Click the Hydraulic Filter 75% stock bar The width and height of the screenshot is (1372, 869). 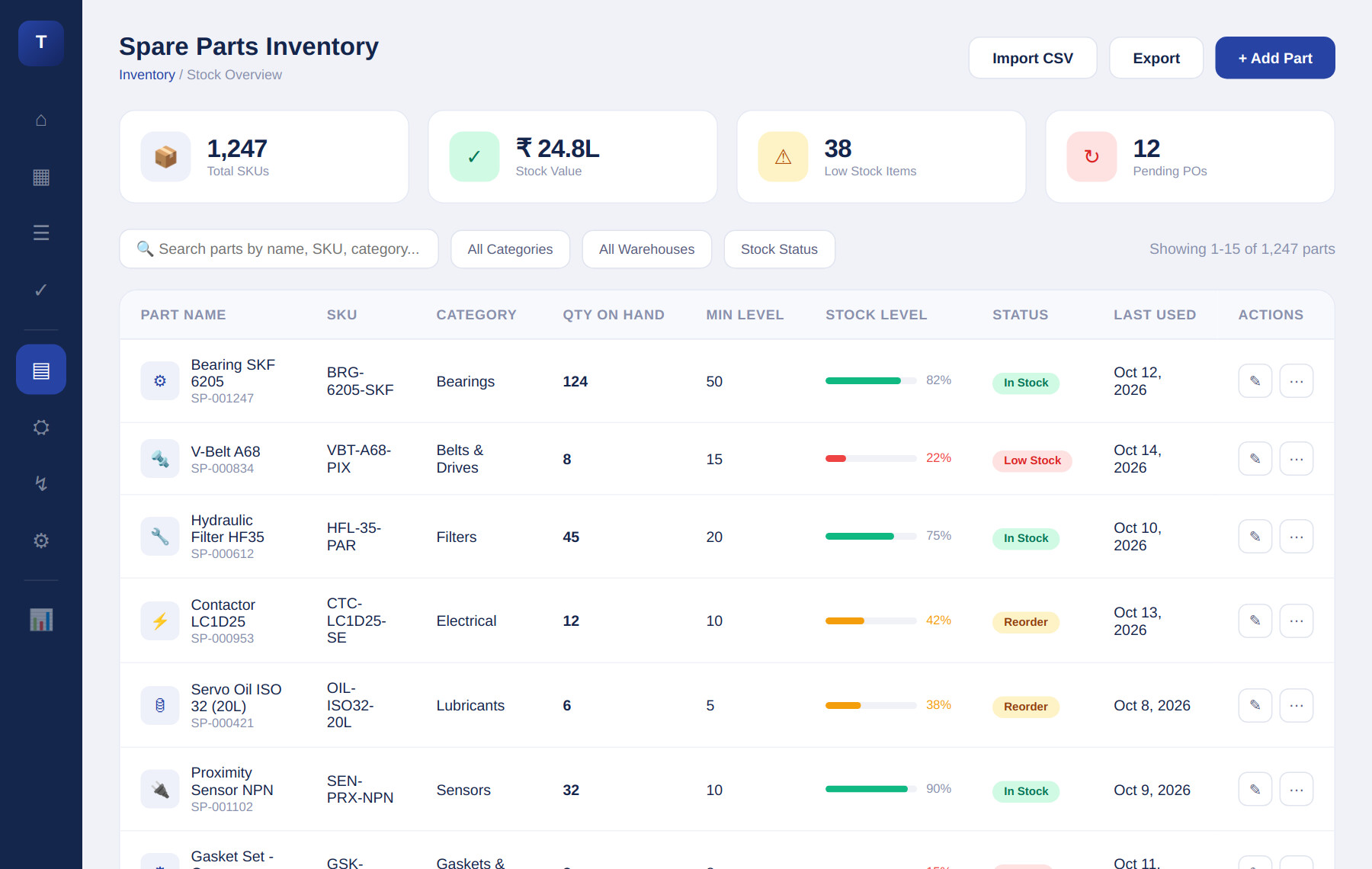point(870,537)
